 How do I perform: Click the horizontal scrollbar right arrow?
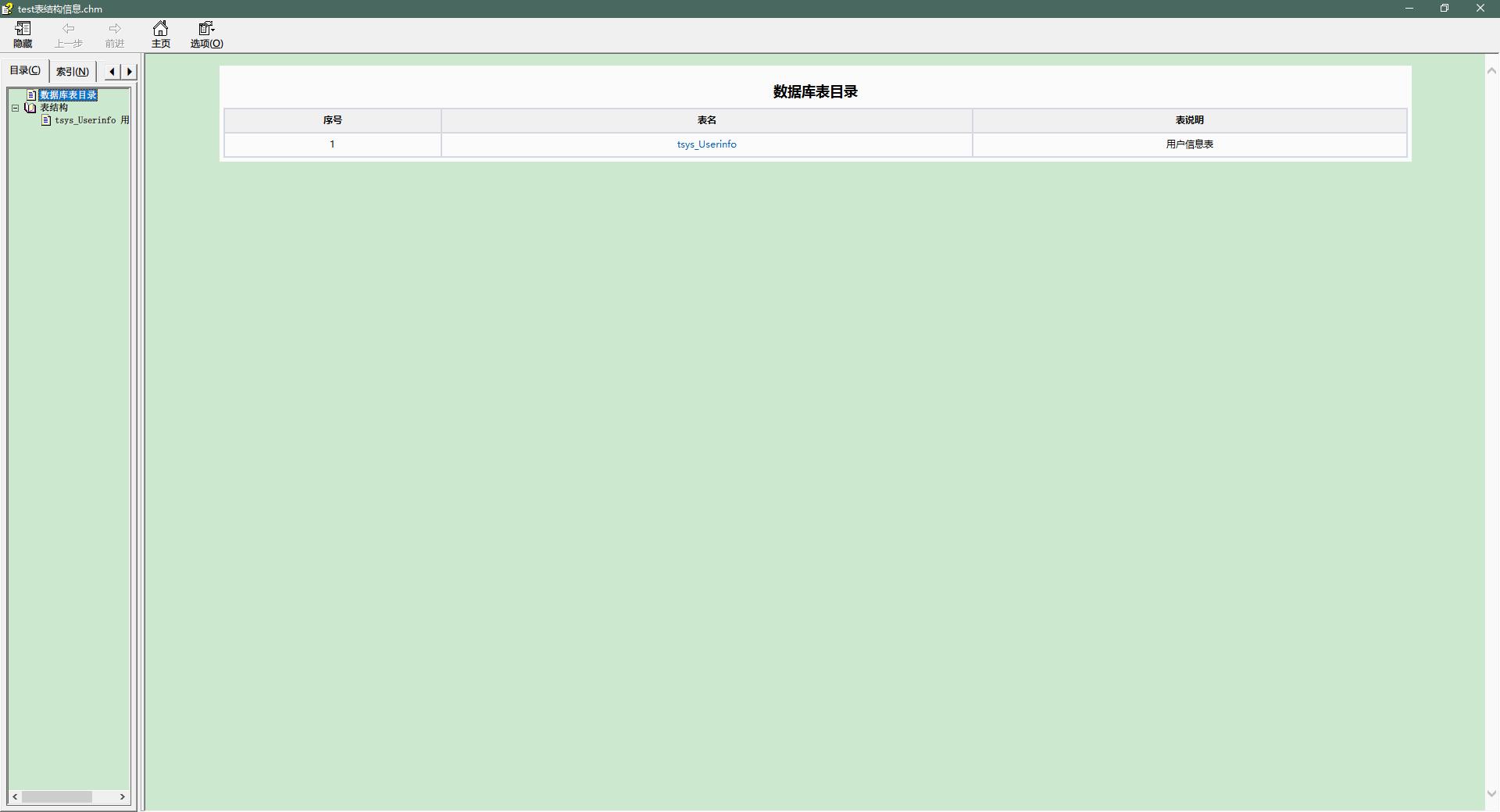[122, 797]
